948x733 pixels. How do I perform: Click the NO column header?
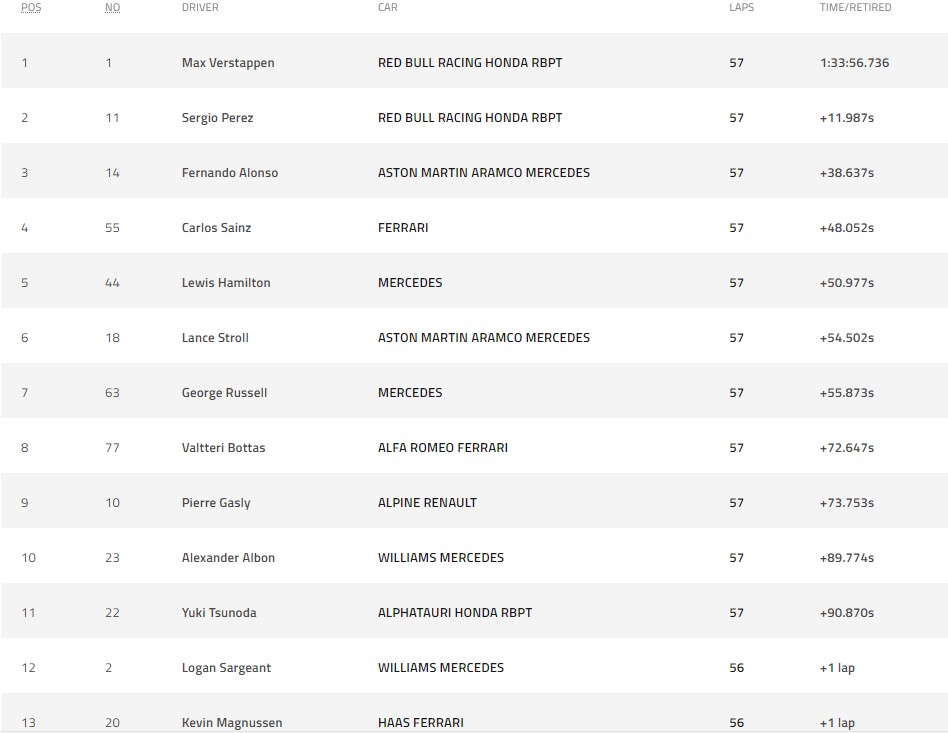(x=113, y=8)
